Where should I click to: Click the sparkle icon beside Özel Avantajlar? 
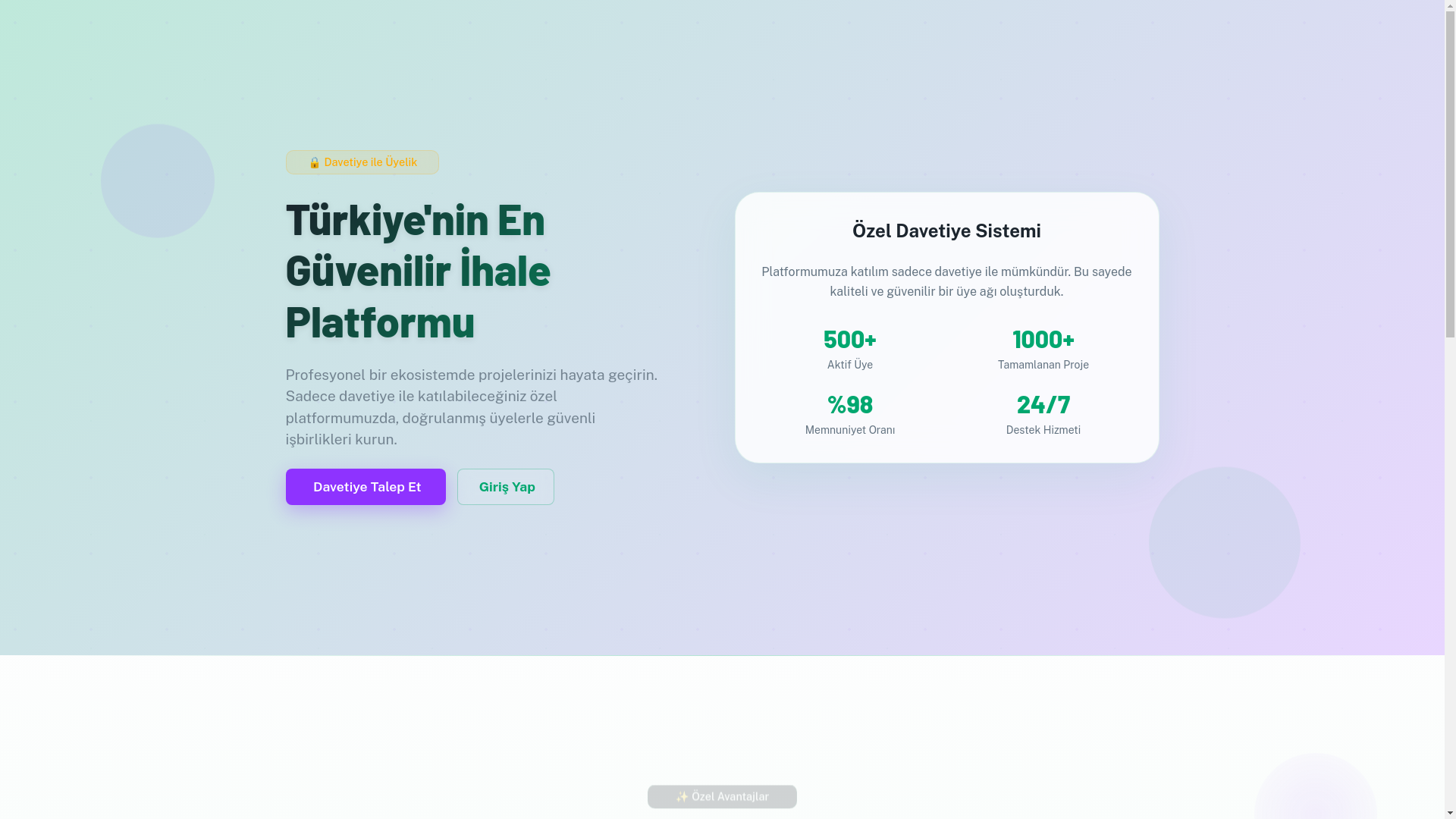click(682, 796)
